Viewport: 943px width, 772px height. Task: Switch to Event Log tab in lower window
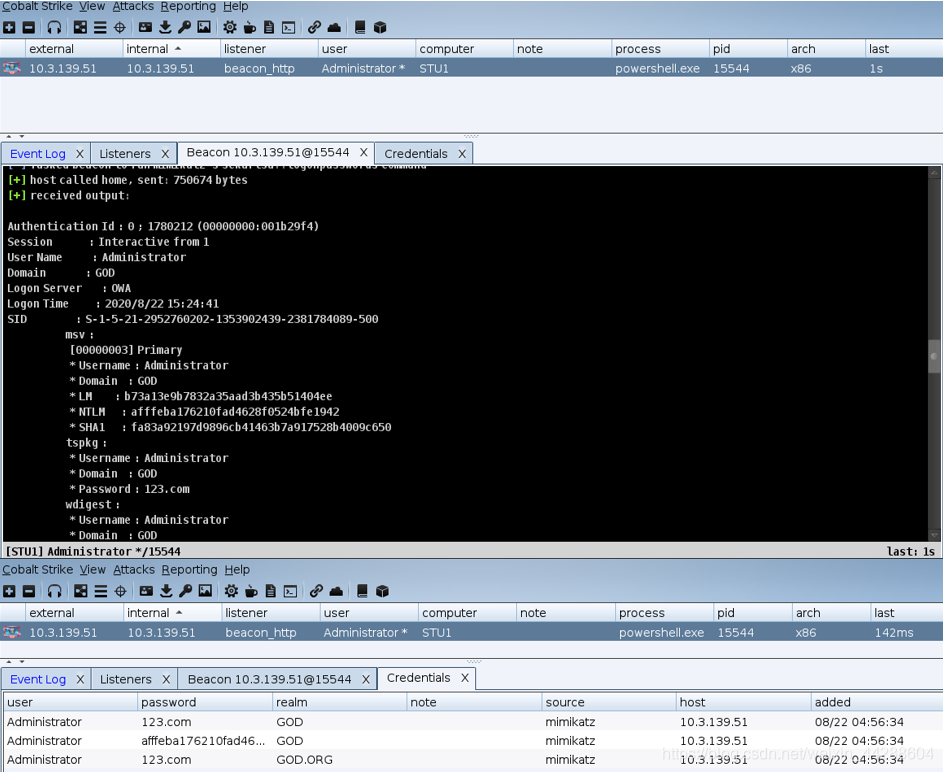[x=38, y=679]
